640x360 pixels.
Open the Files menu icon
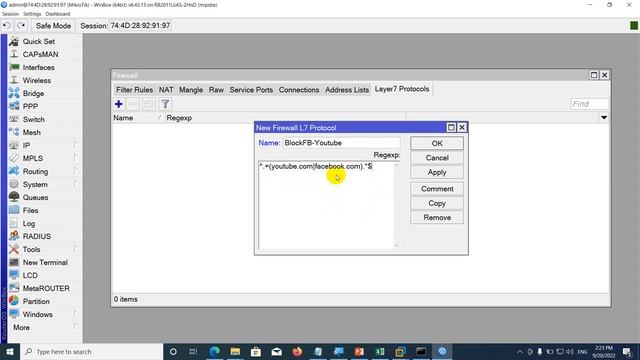pos(14,210)
